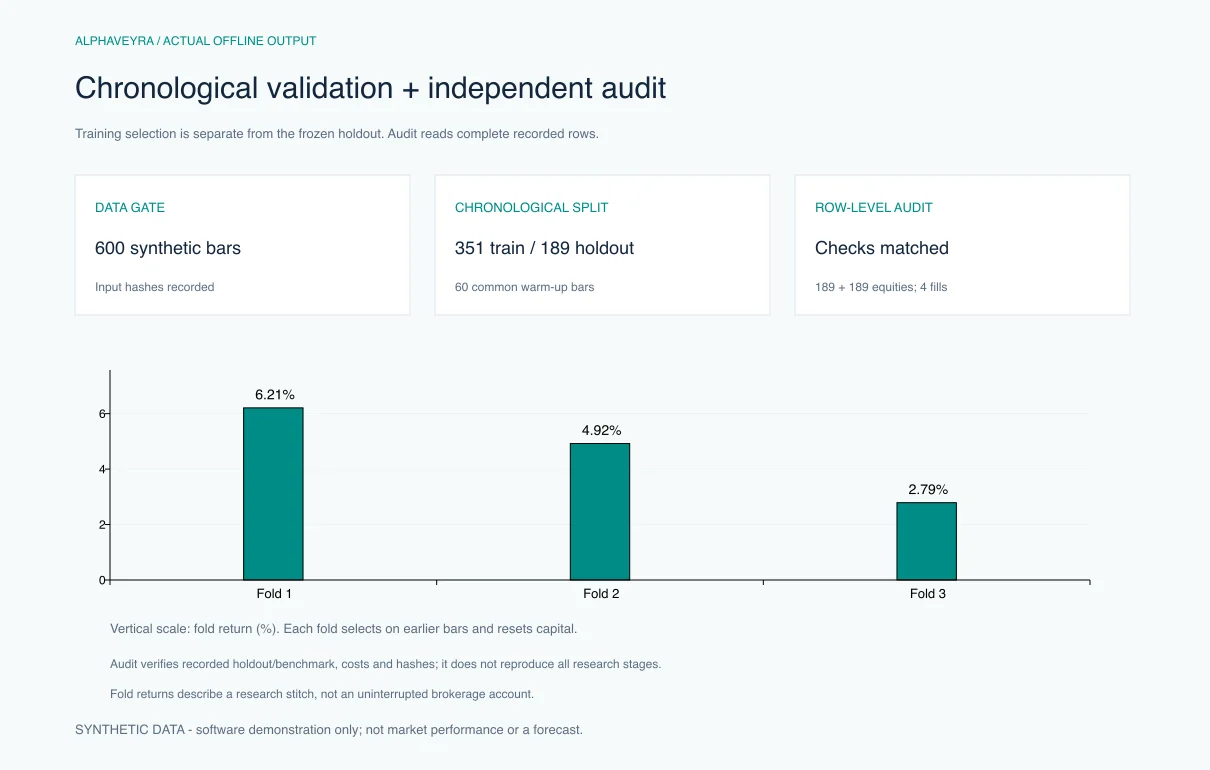Select the '600 synthetic bars' value
The image size is (1210, 770).
click(x=168, y=248)
